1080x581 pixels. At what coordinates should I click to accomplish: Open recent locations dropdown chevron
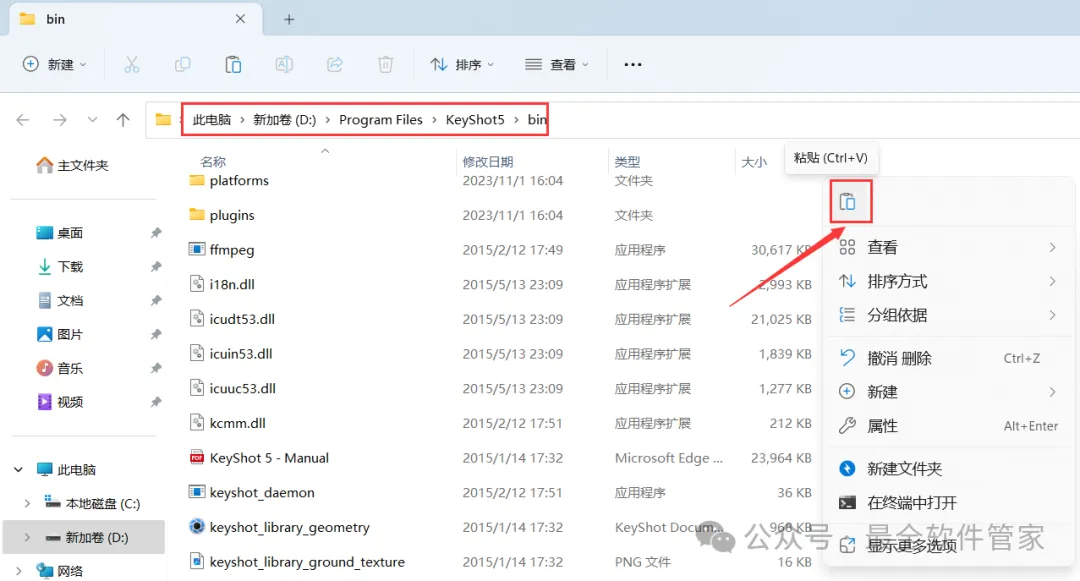pyautogui.click(x=92, y=120)
